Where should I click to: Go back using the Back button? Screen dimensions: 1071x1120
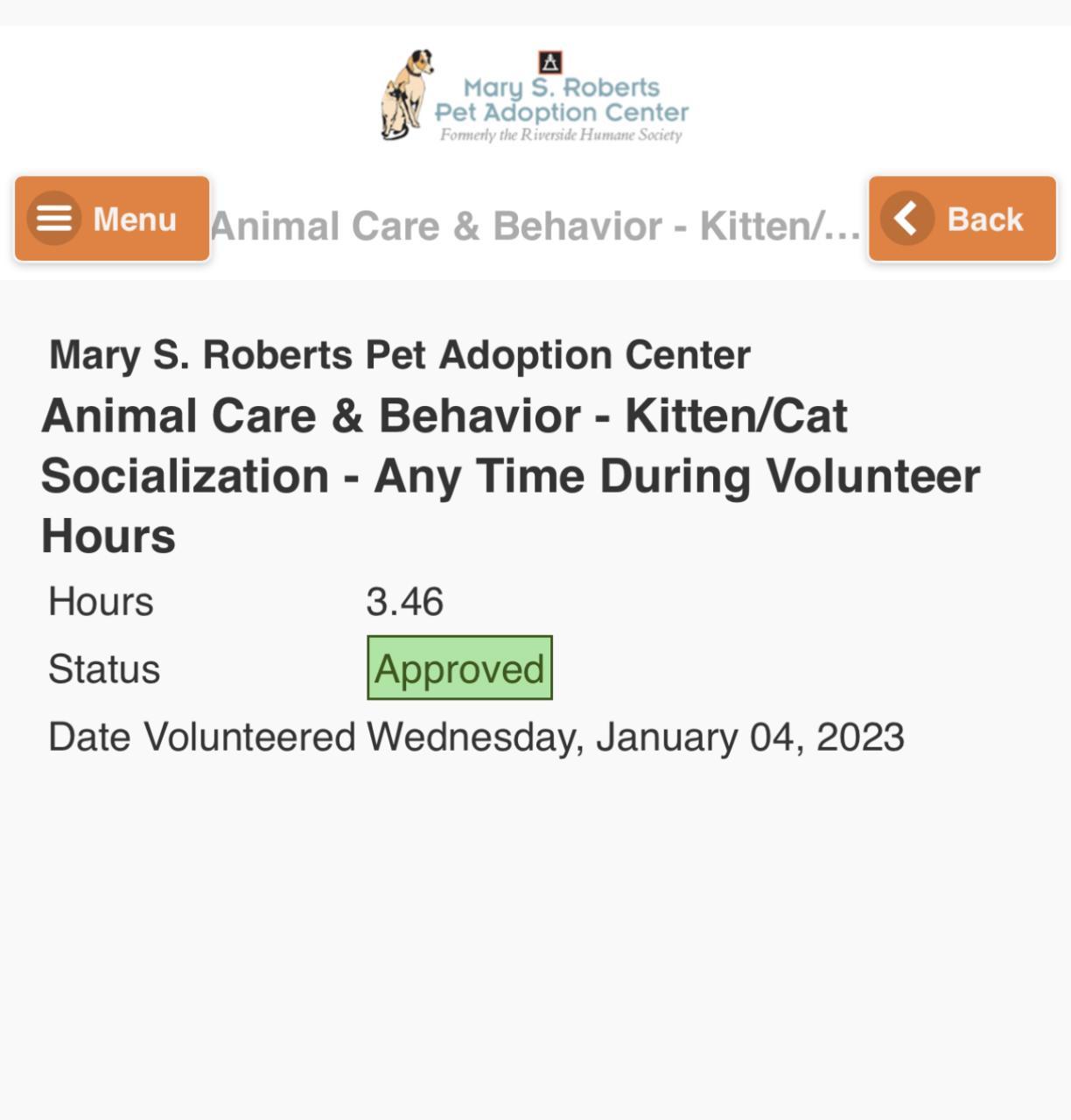click(962, 219)
